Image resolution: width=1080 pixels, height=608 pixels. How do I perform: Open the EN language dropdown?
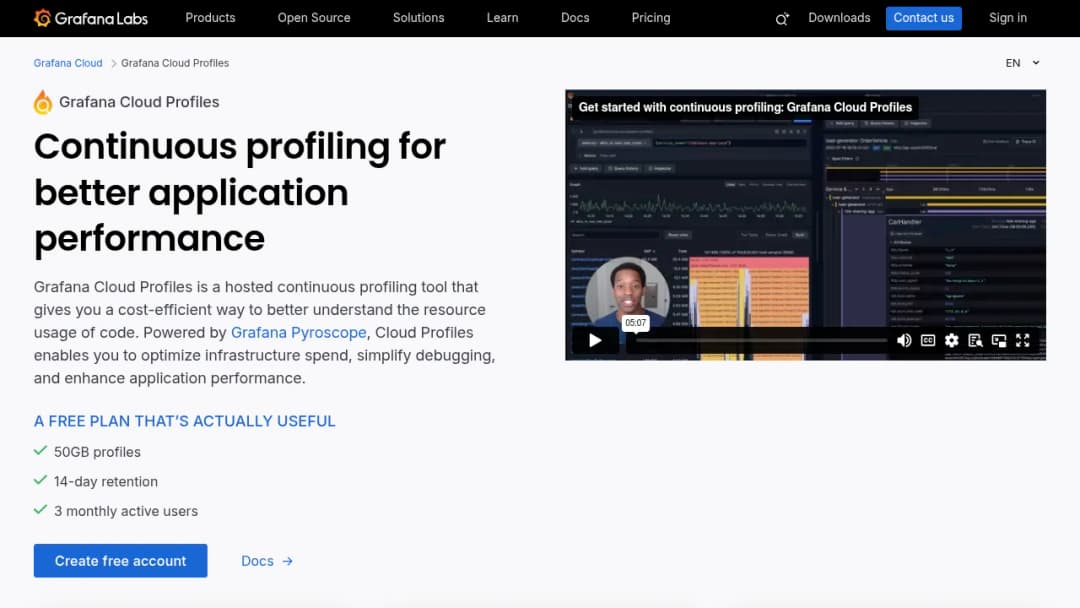[x=1022, y=63]
